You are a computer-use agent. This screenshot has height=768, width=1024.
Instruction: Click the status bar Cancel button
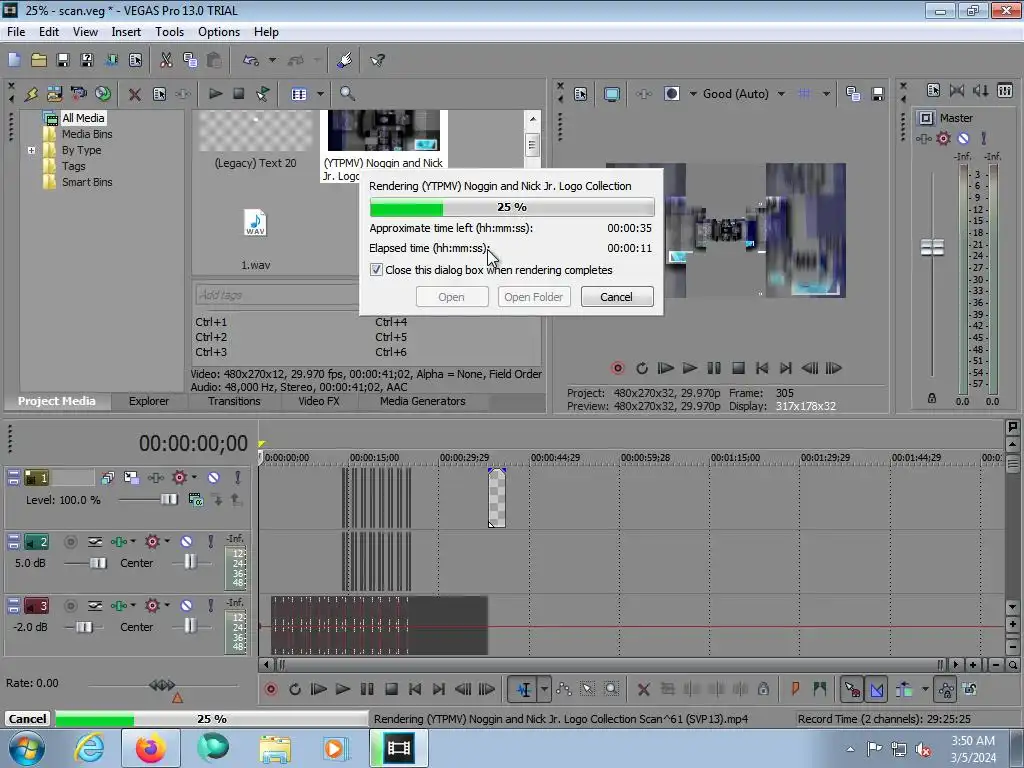click(27, 719)
